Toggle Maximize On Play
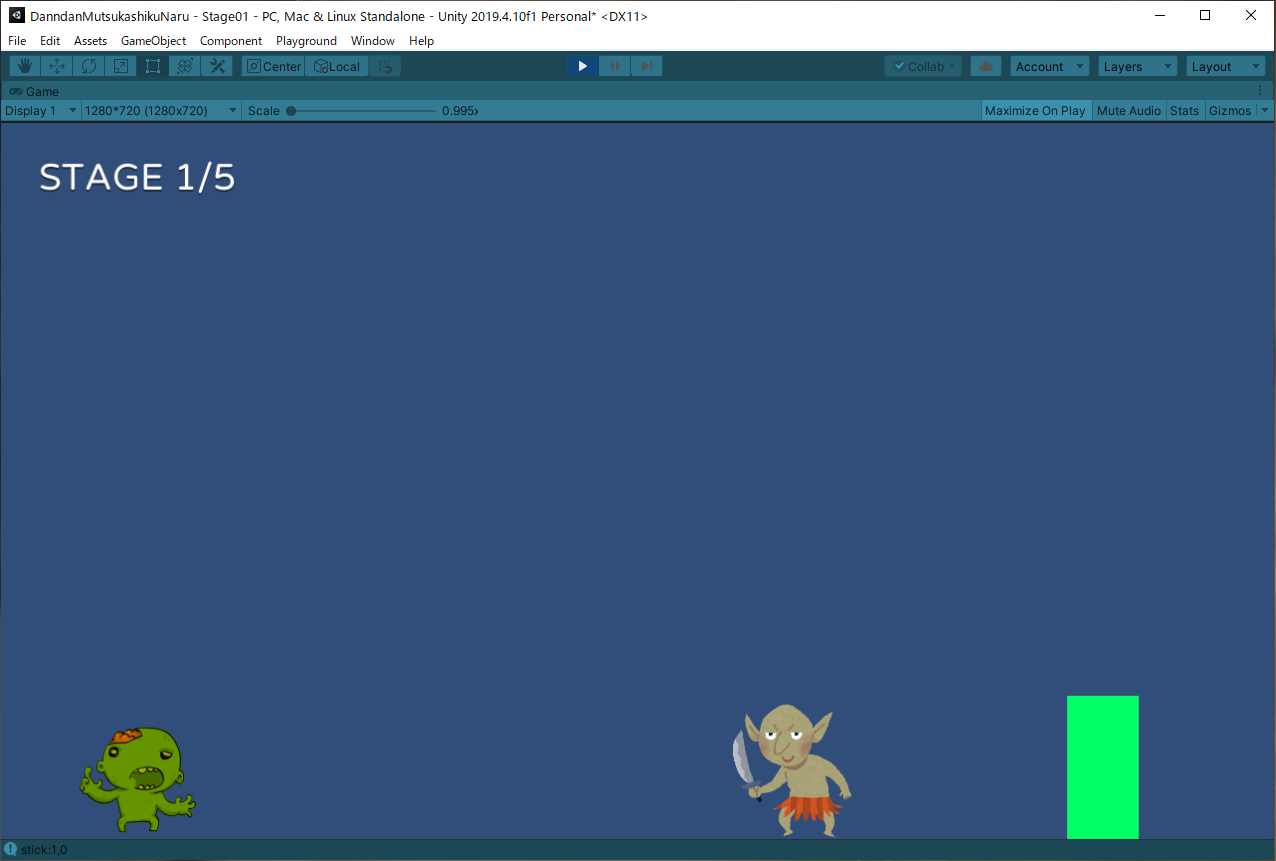The width and height of the screenshot is (1276, 861). point(1035,110)
